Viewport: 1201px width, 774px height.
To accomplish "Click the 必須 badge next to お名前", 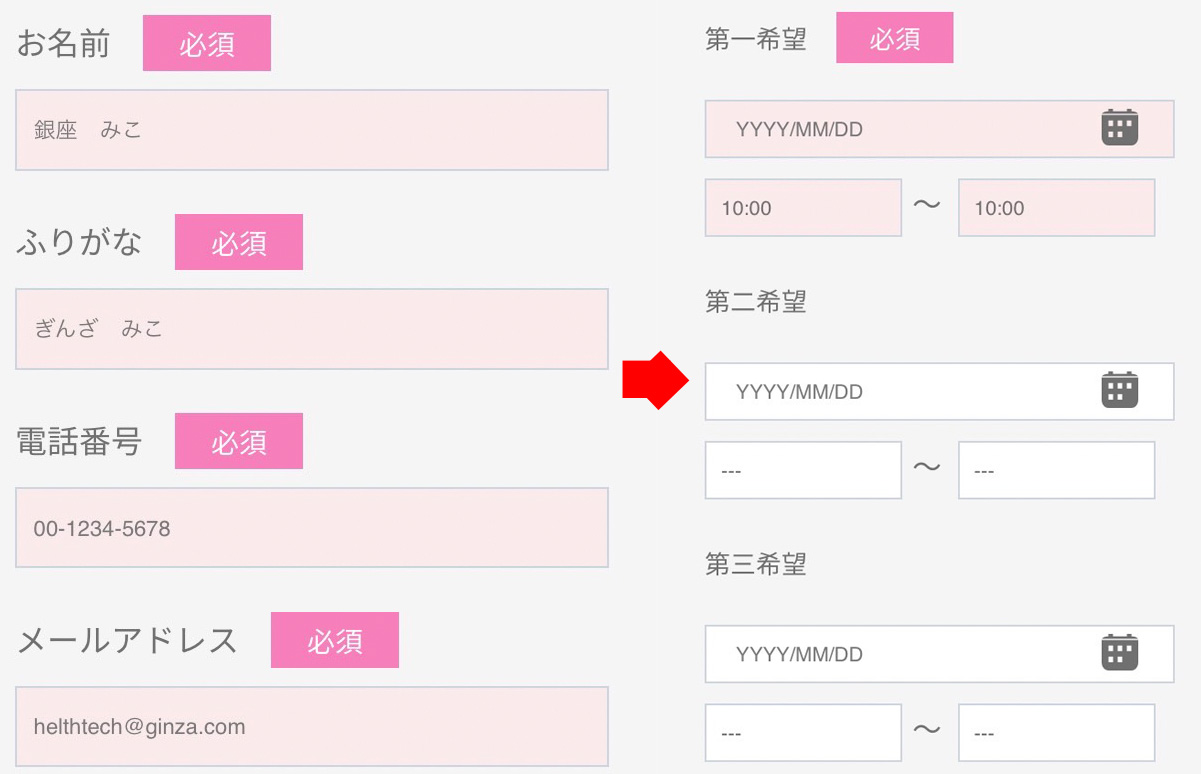I will click(x=207, y=43).
